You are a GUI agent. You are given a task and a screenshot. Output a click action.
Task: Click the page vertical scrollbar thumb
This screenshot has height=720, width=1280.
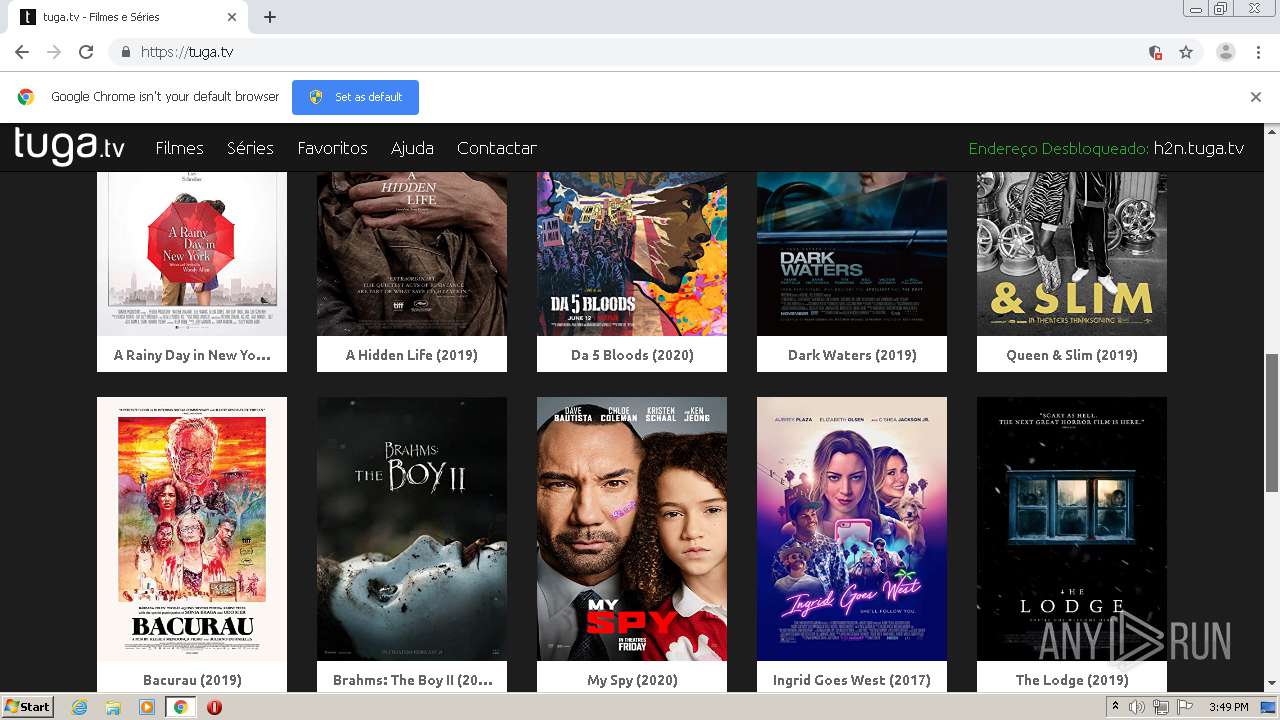(1272, 422)
